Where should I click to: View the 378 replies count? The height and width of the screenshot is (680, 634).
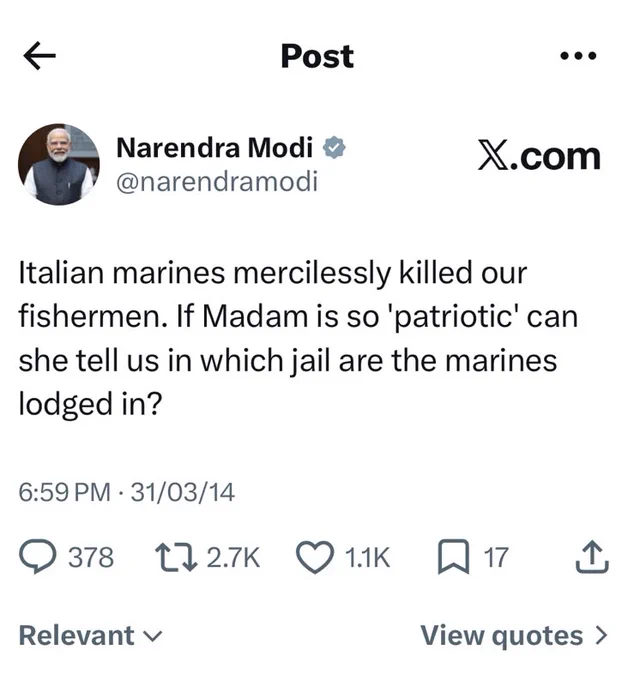(x=91, y=557)
